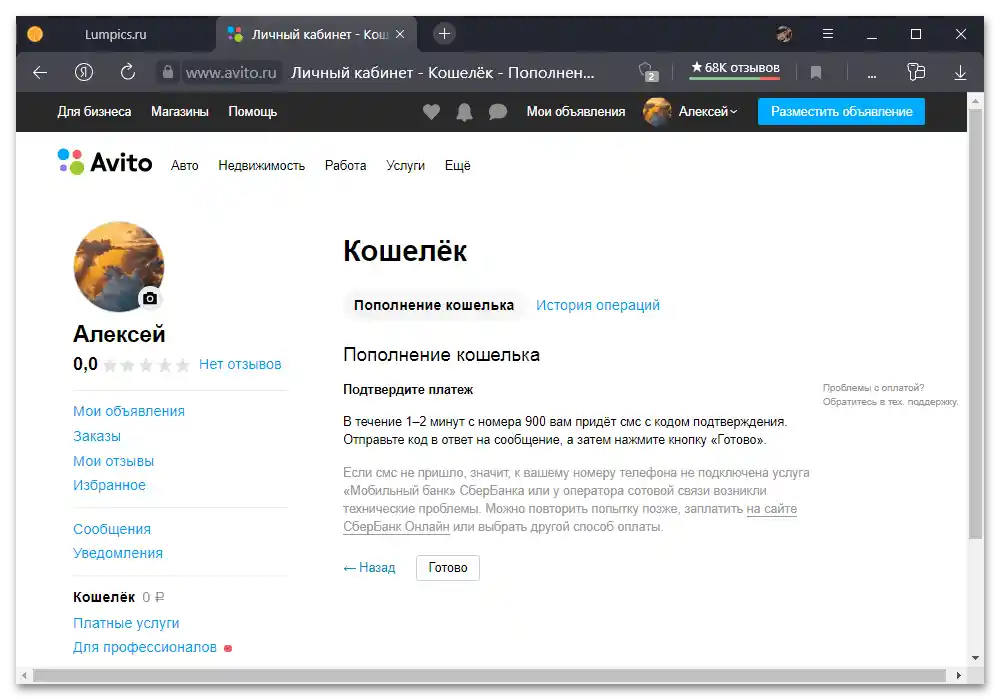Viewport: 1000px width, 700px height.
Task: Open the browser collections side panel icon
Action: coord(916,72)
